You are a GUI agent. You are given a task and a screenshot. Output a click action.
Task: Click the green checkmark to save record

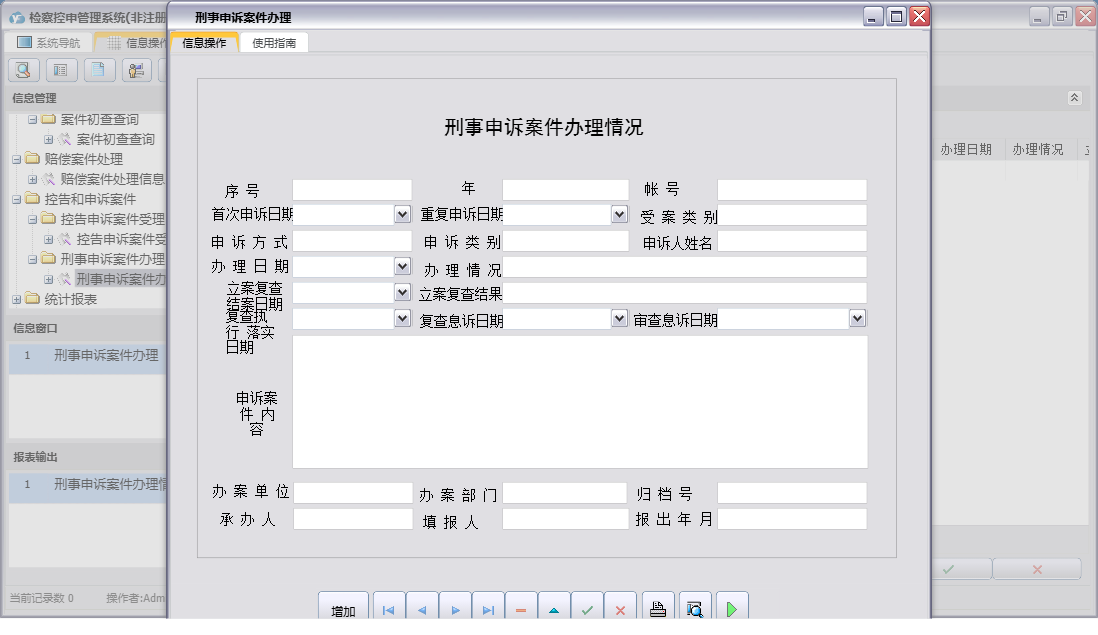(x=588, y=609)
